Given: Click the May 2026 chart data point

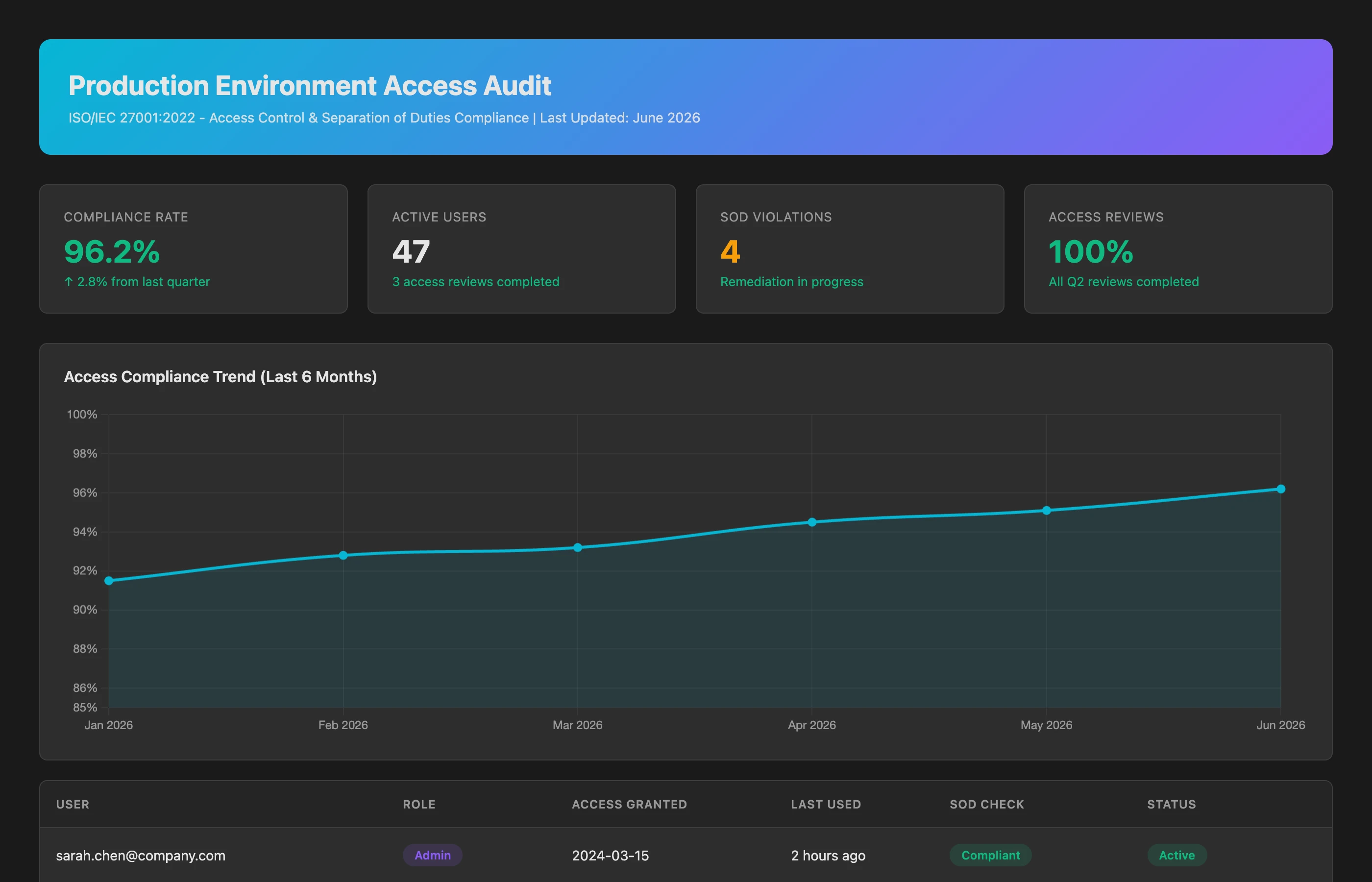Looking at the screenshot, I should click(1046, 510).
